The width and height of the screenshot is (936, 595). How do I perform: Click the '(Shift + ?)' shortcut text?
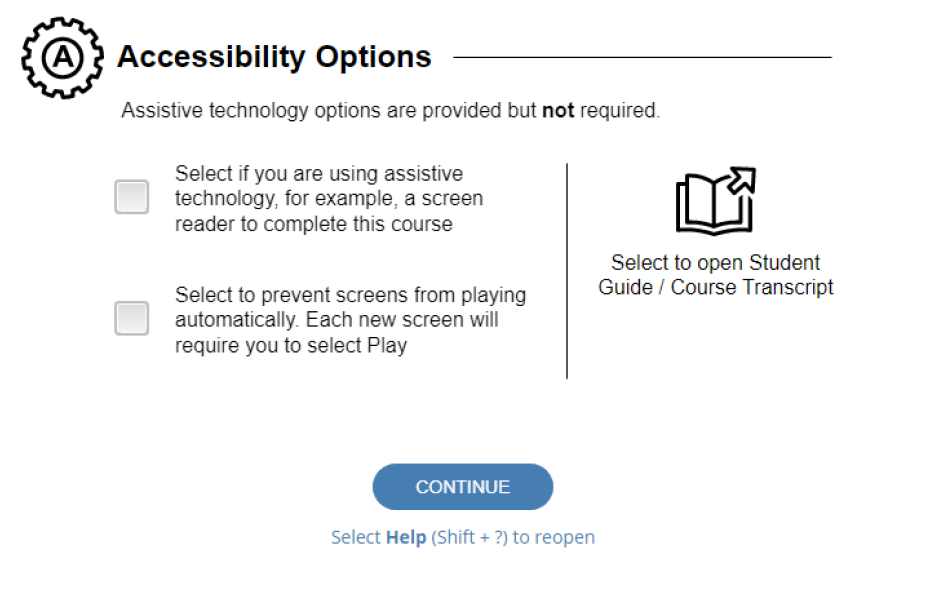coord(469,537)
